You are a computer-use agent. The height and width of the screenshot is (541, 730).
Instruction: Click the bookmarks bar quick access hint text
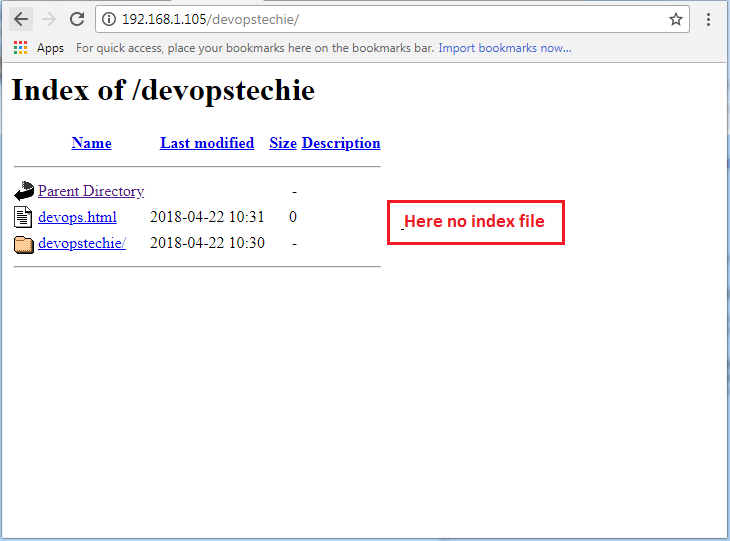click(x=255, y=48)
